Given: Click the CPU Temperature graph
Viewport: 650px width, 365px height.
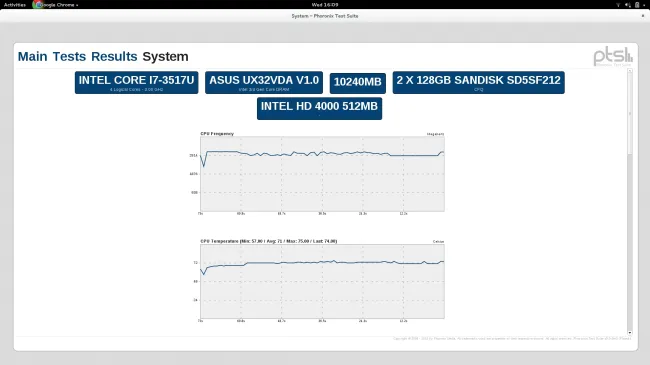Looking at the screenshot, I should 322,281.
